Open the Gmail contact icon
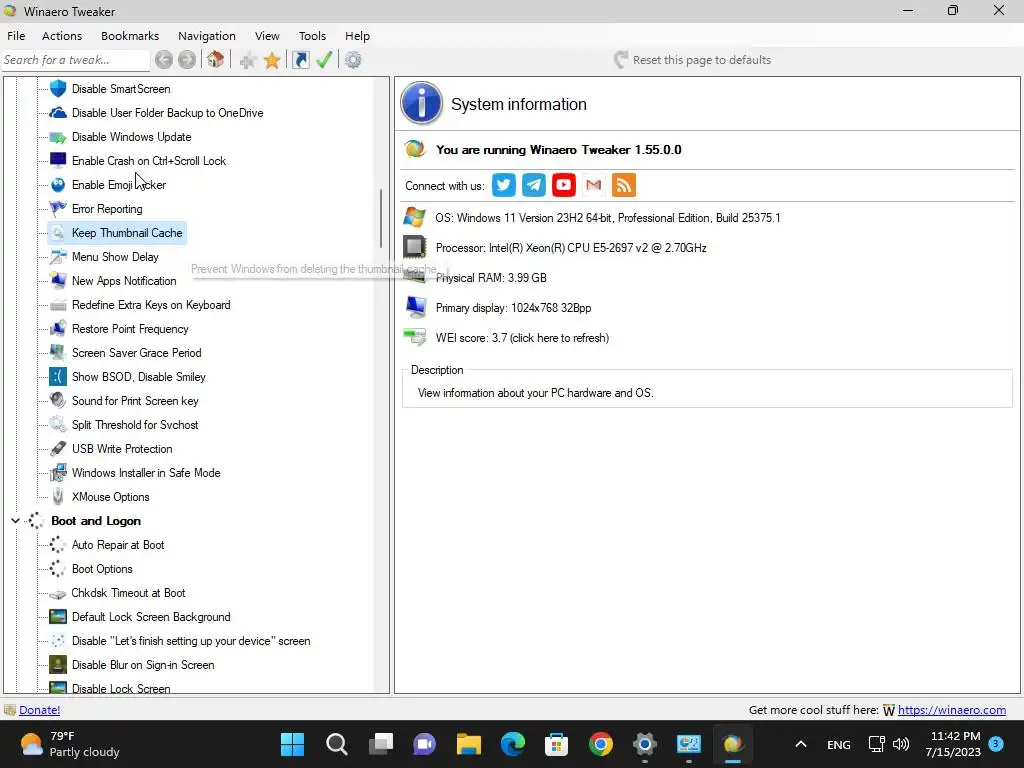 [x=594, y=185]
